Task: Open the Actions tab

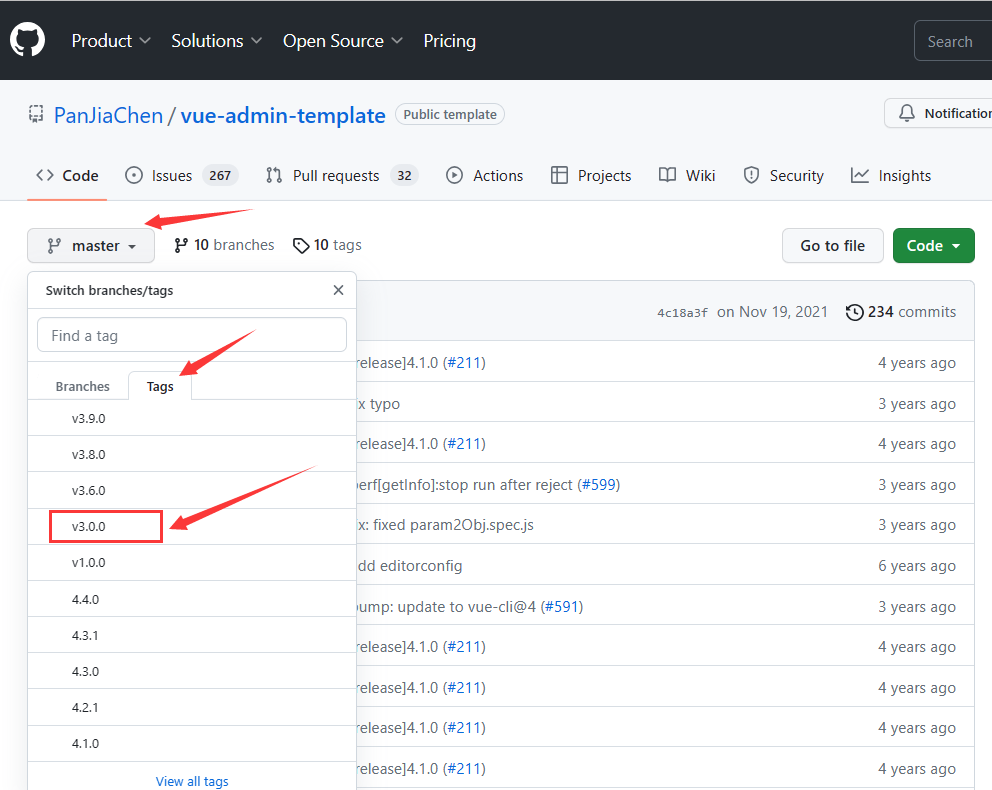Action: click(x=485, y=175)
